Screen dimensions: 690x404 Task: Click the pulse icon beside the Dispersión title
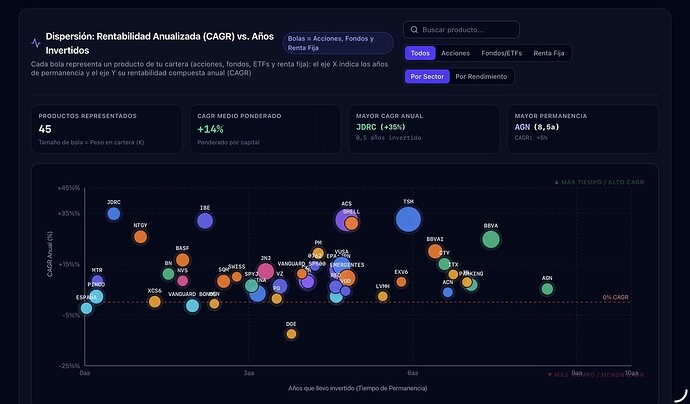click(36, 43)
